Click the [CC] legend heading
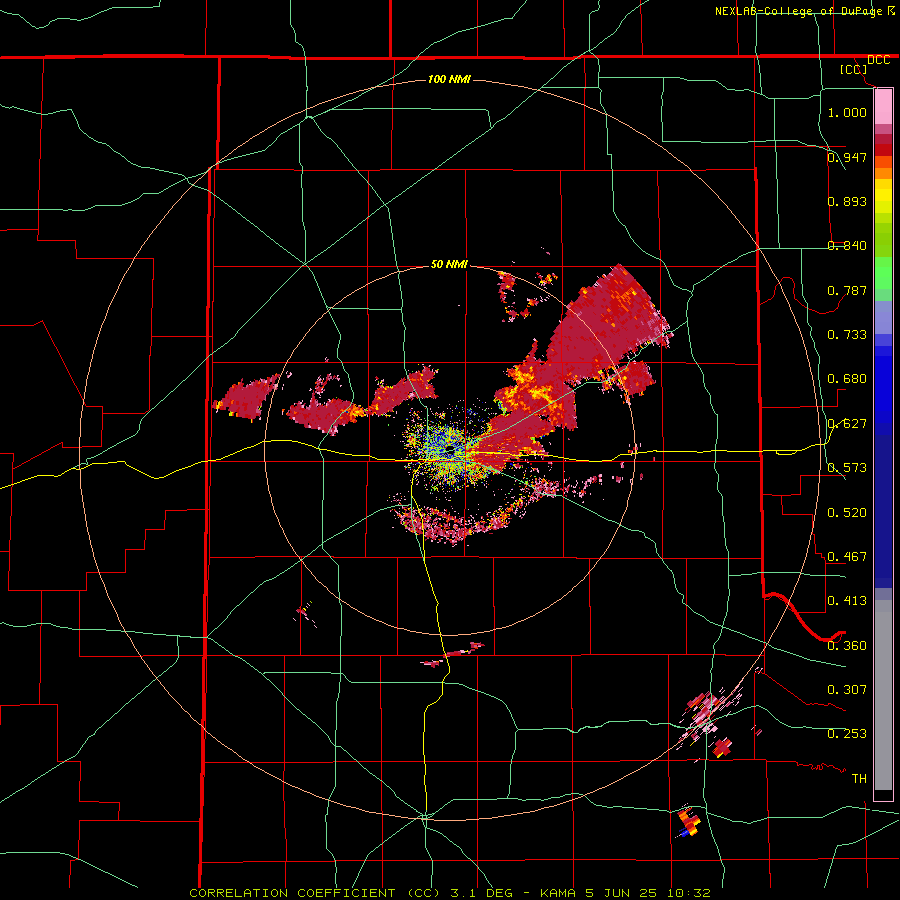Screen dimensions: 900x900 click(854, 69)
